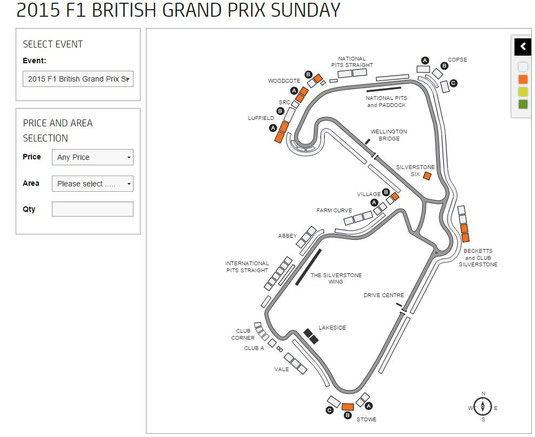This screenshot has width=535, height=437.
Task: Choose the orange Stowe B grandstand
Action: [x=348, y=407]
